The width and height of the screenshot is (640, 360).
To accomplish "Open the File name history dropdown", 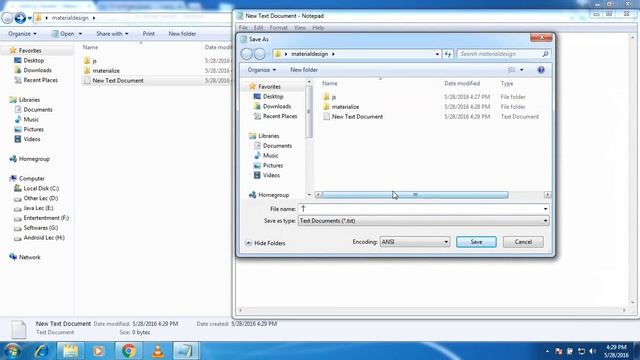I will tap(545, 209).
